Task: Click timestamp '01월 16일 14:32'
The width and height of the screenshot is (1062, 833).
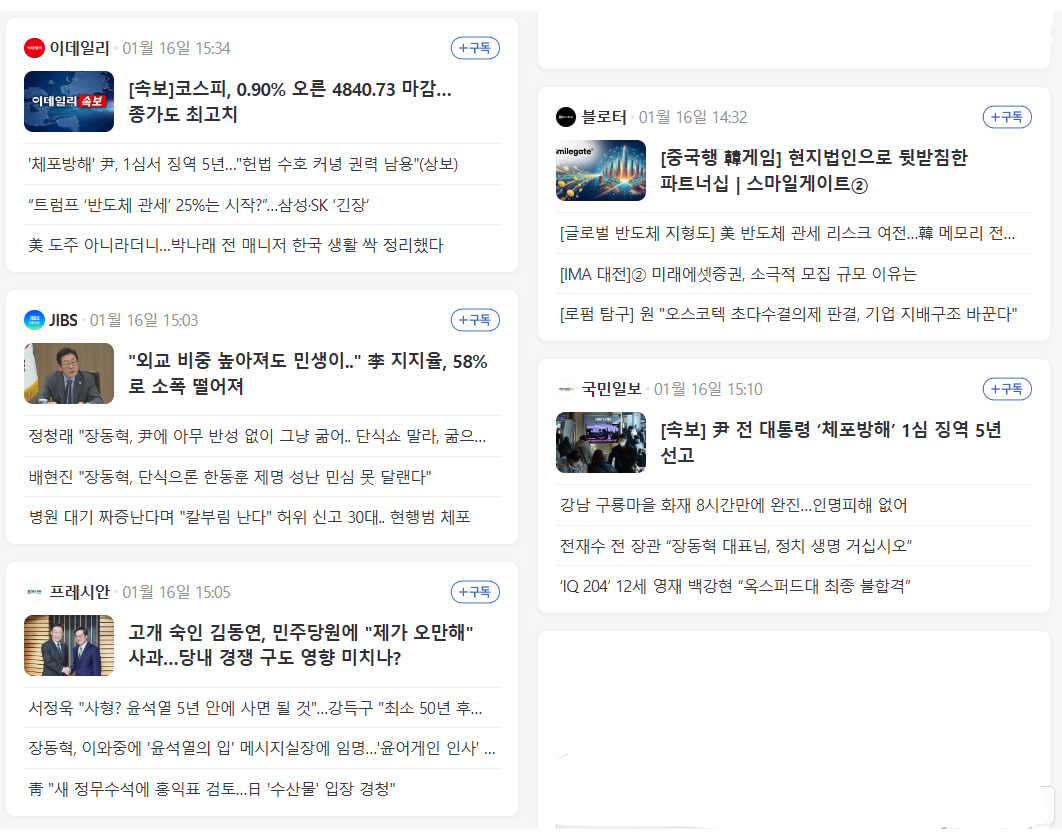Action: [x=693, y=117]
